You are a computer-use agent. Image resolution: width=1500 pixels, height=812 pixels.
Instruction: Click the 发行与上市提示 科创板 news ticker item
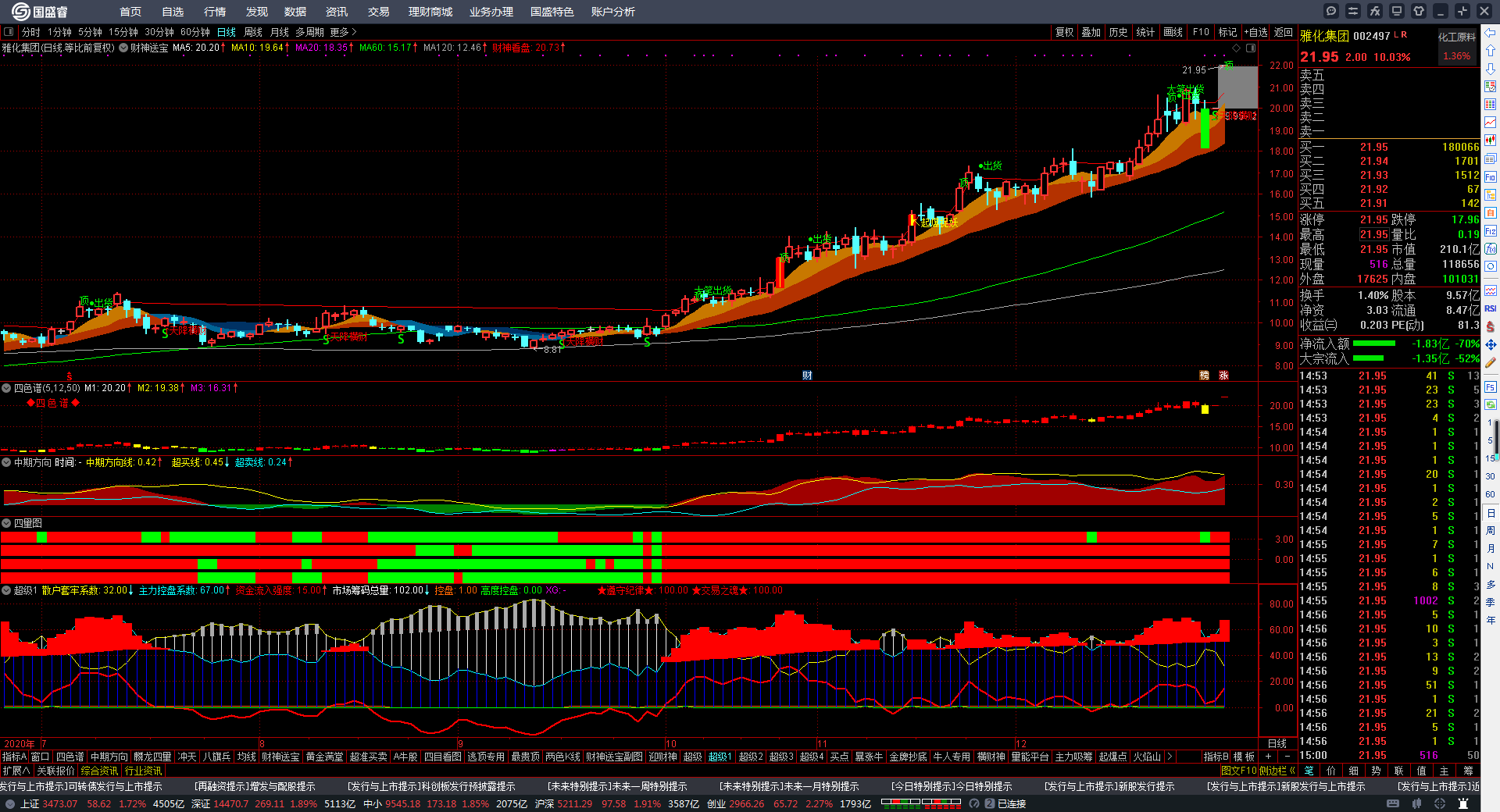coord(431,786)
